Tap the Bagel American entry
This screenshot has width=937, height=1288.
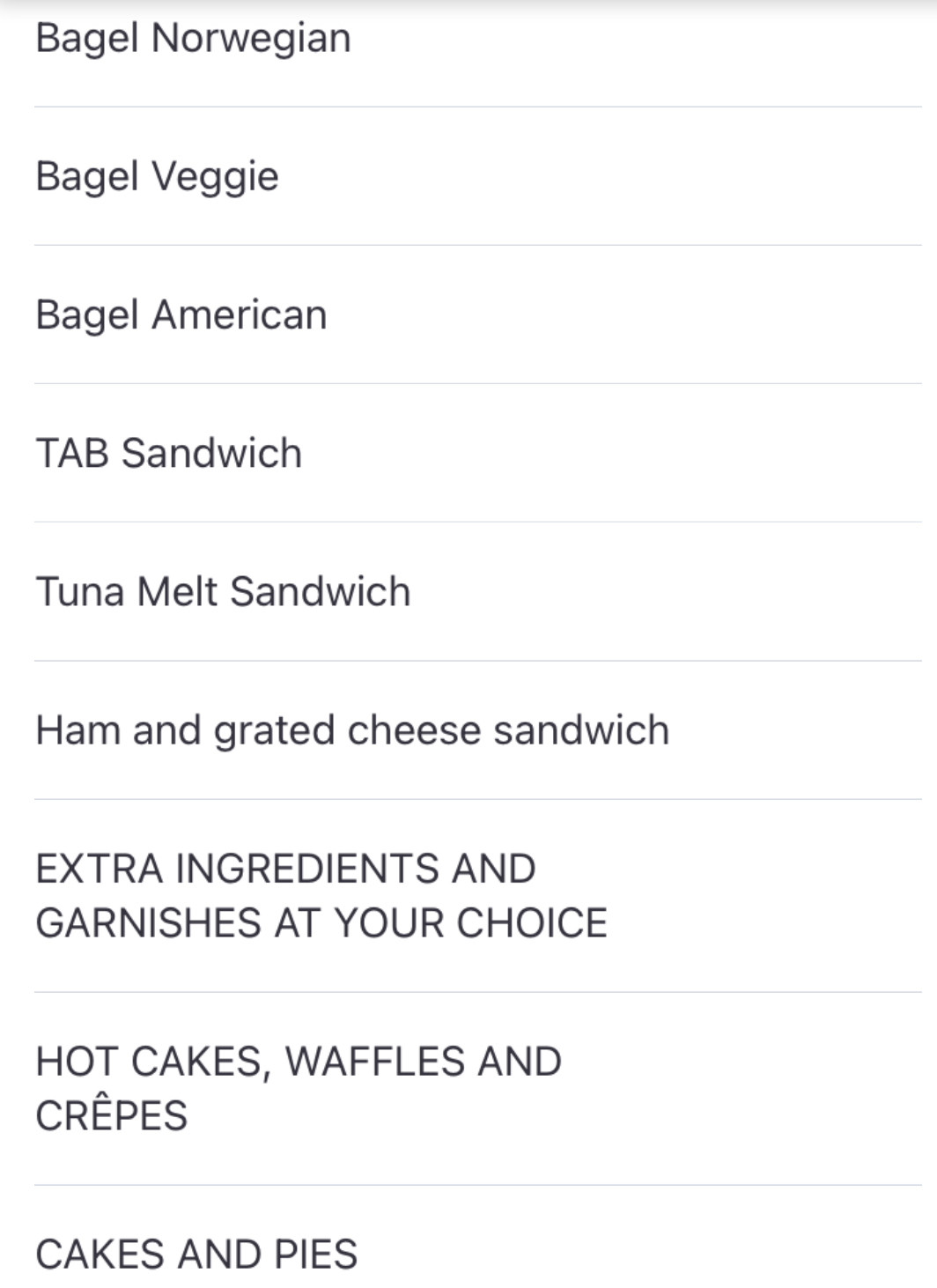coord(181,315)
